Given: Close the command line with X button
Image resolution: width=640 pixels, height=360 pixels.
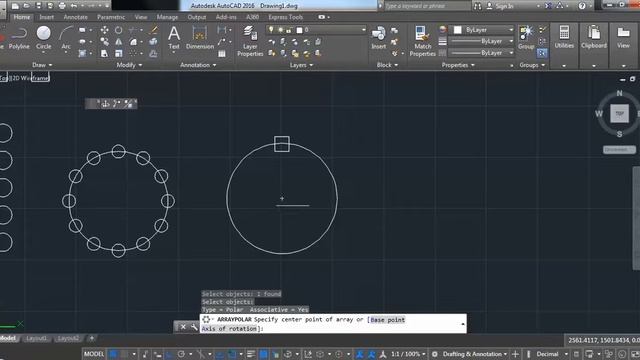Looking at the screenshot, I should click(183, 327).
